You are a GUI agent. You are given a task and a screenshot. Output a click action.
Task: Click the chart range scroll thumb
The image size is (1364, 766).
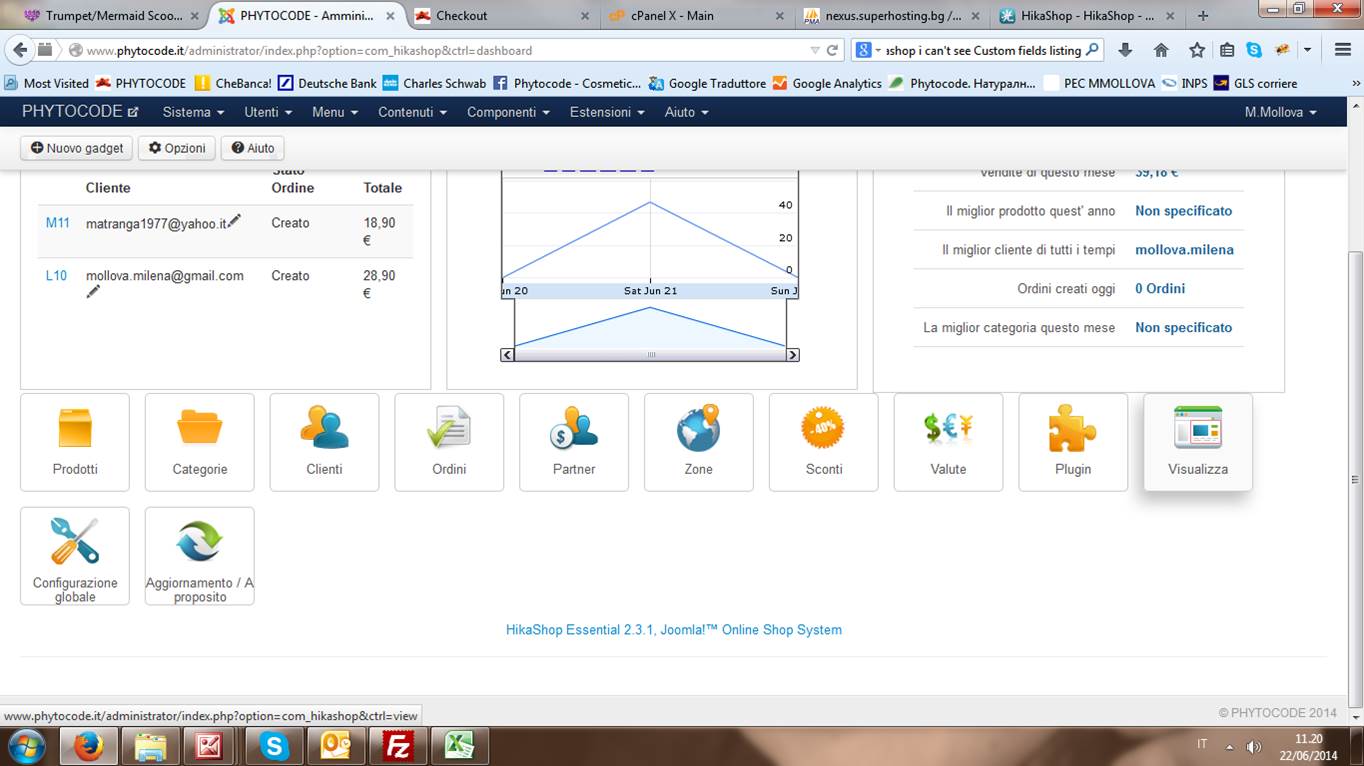tap(651, 355)
